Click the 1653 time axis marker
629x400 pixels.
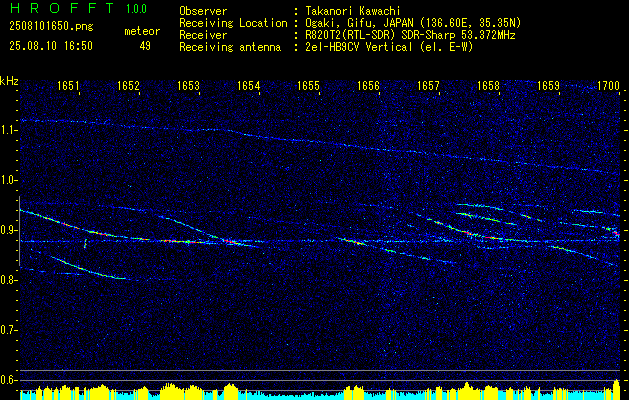(188, 85)
